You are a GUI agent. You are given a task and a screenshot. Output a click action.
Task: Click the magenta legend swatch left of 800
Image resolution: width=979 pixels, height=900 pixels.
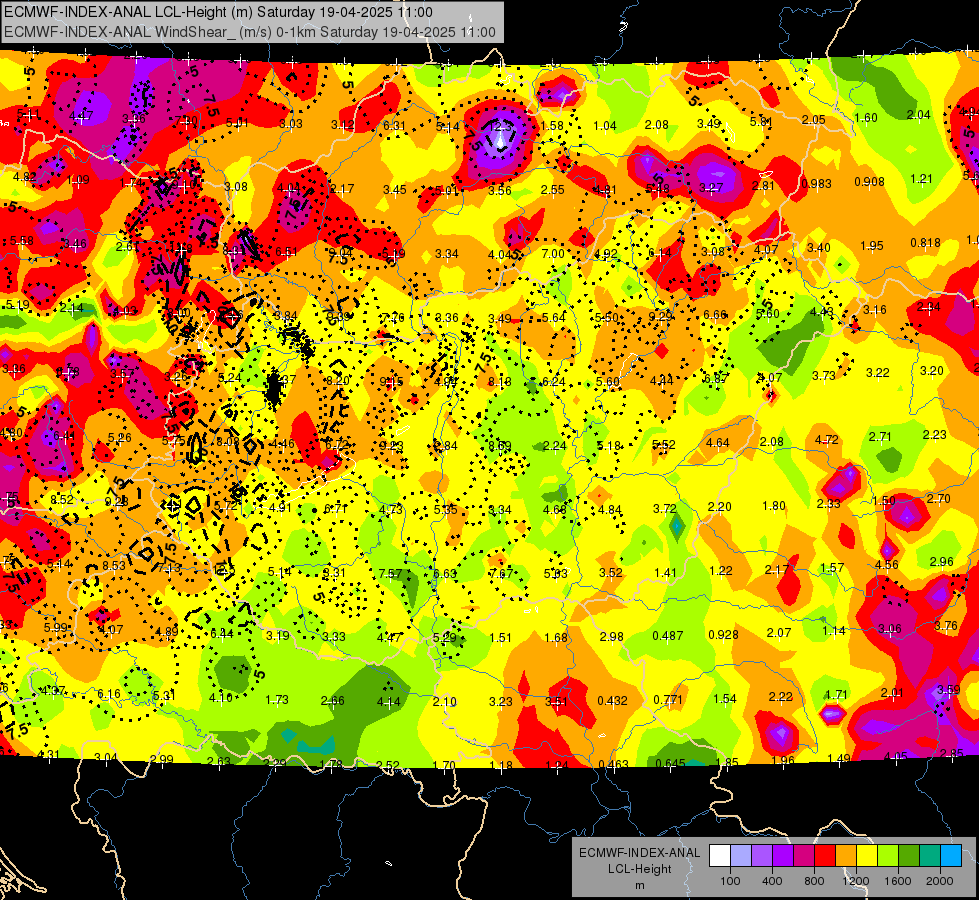(804, 856)
